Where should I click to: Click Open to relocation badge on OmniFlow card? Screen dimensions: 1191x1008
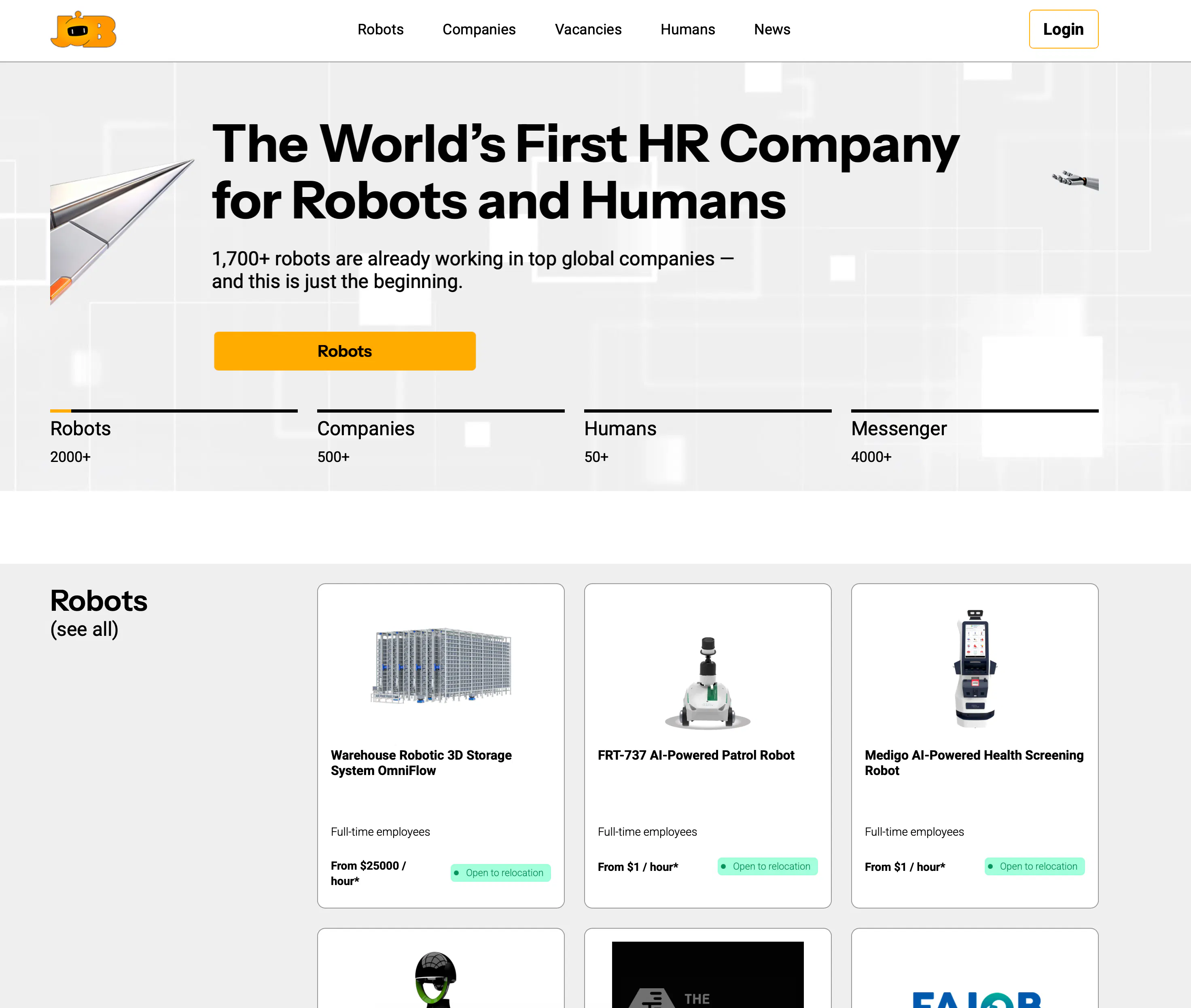tap(500, 872)
